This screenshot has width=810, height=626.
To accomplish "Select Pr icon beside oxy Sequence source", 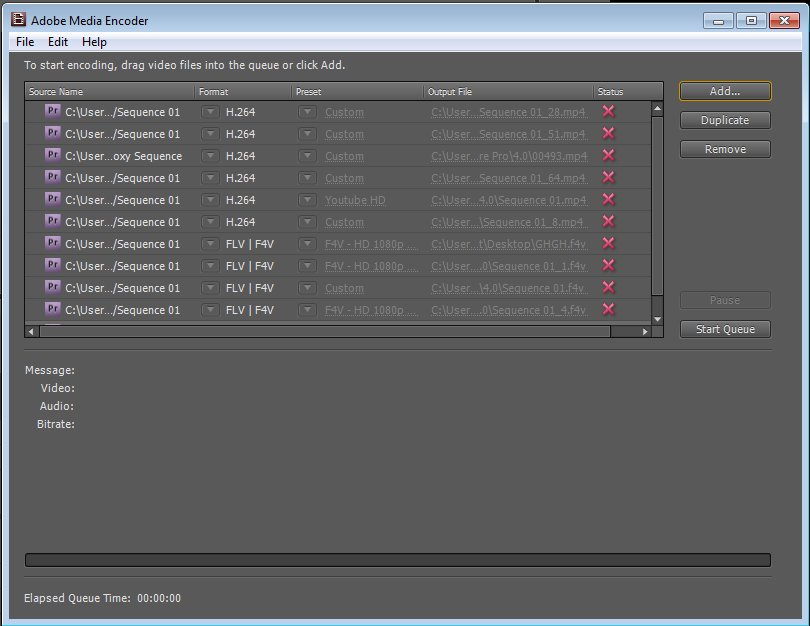I will click(x=53, y=154).
